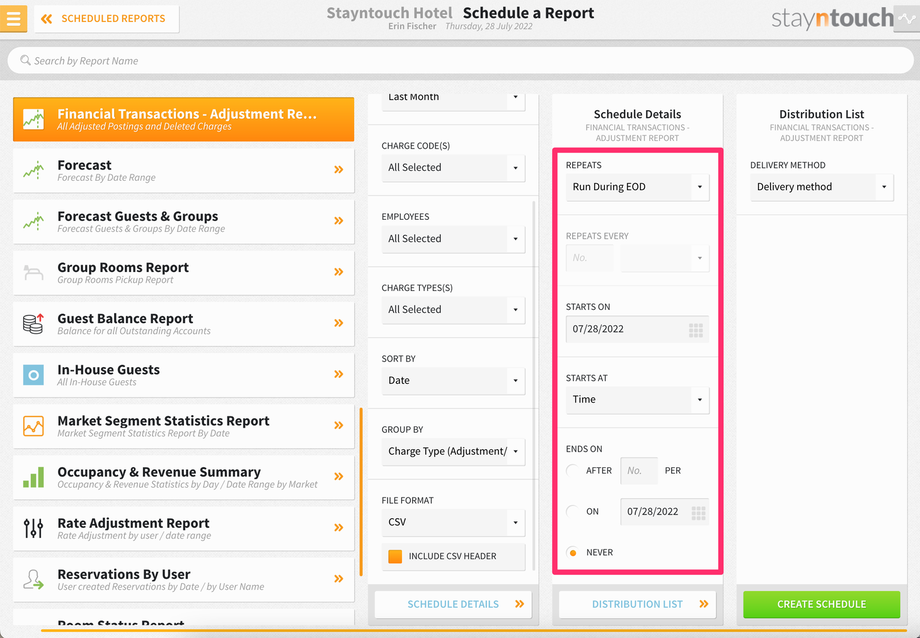Open Rate Adjustment Report
The height and width of the screenshot is (638, 920).
point(184,528)
